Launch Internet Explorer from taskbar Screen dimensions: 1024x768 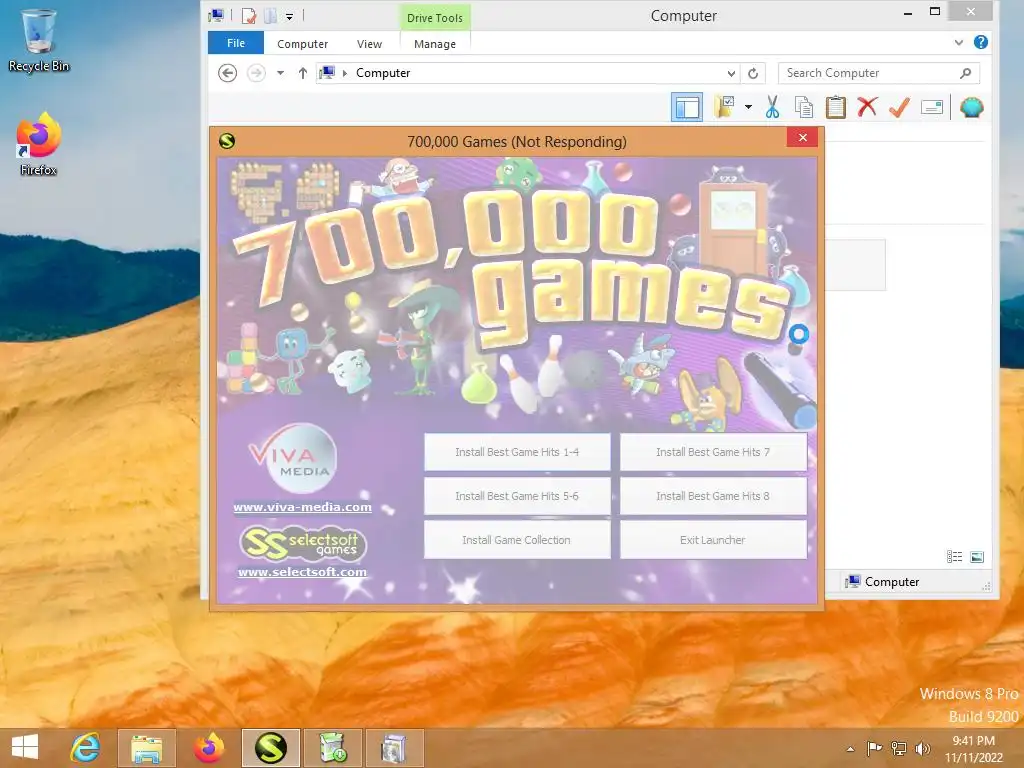tap(86, 748)
